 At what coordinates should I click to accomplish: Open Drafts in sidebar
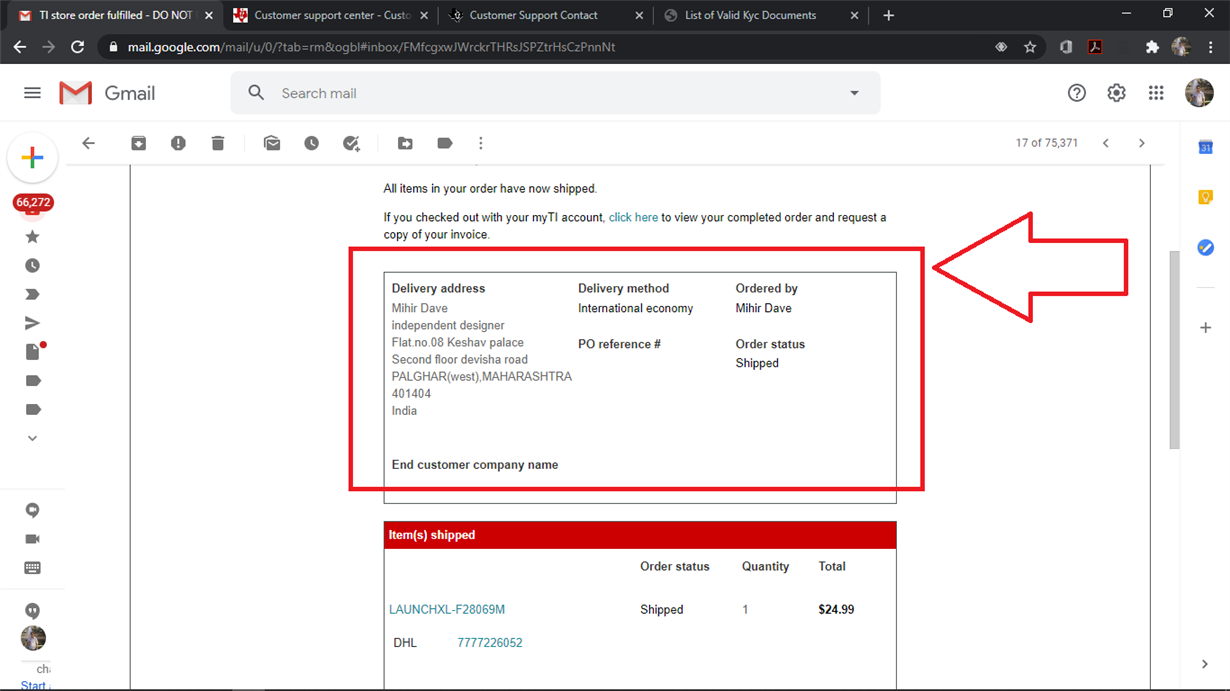(33, 351)
